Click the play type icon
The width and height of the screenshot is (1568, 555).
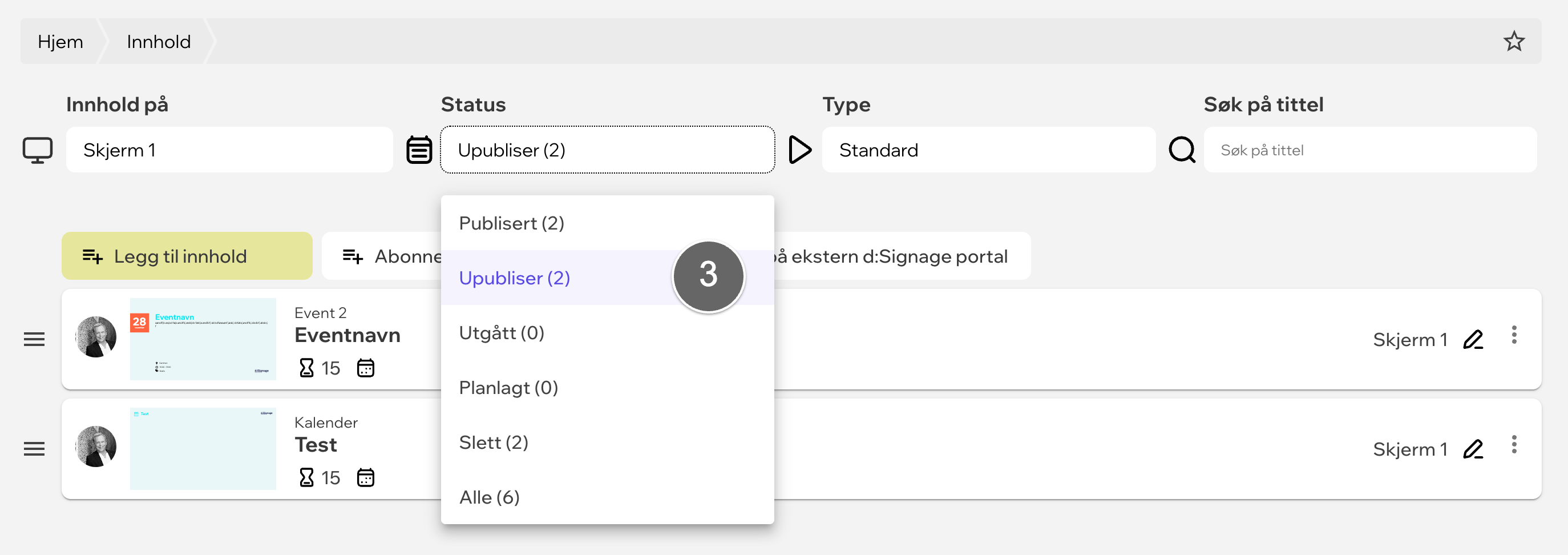pos(799,150)
